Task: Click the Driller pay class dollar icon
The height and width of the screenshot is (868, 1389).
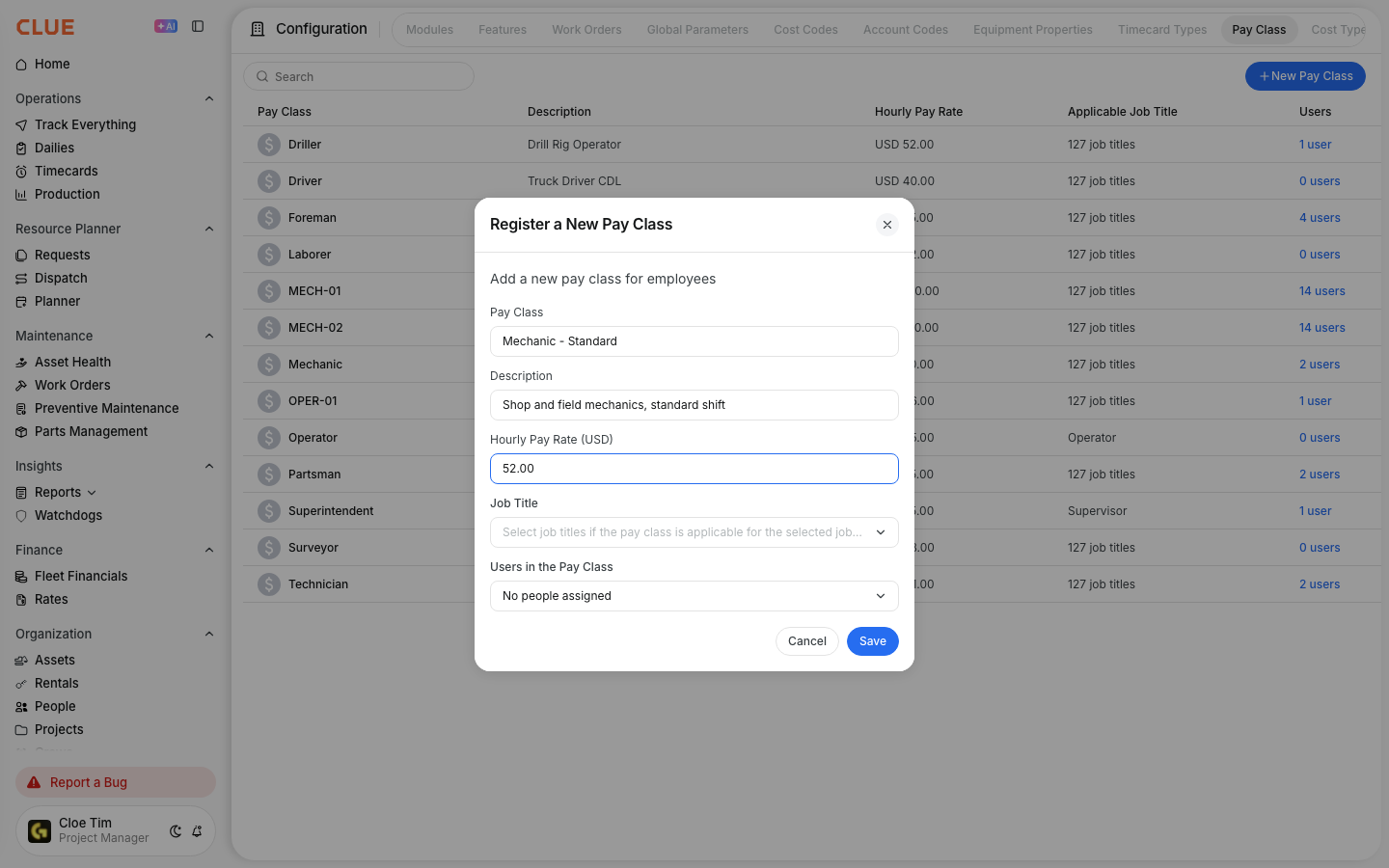Action: tap(269, 145)
